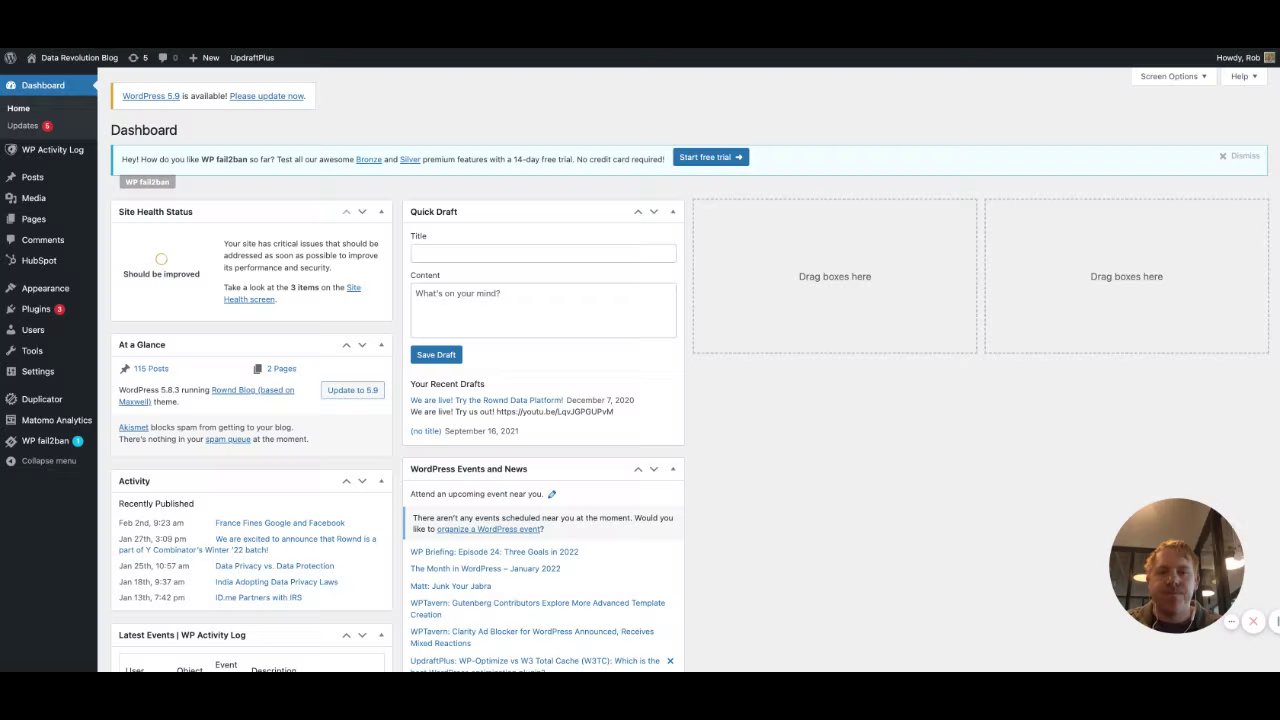Click the Appearance brush icon in sidebar
This screenshot has width=1280, height=720.
pos(11,288)
